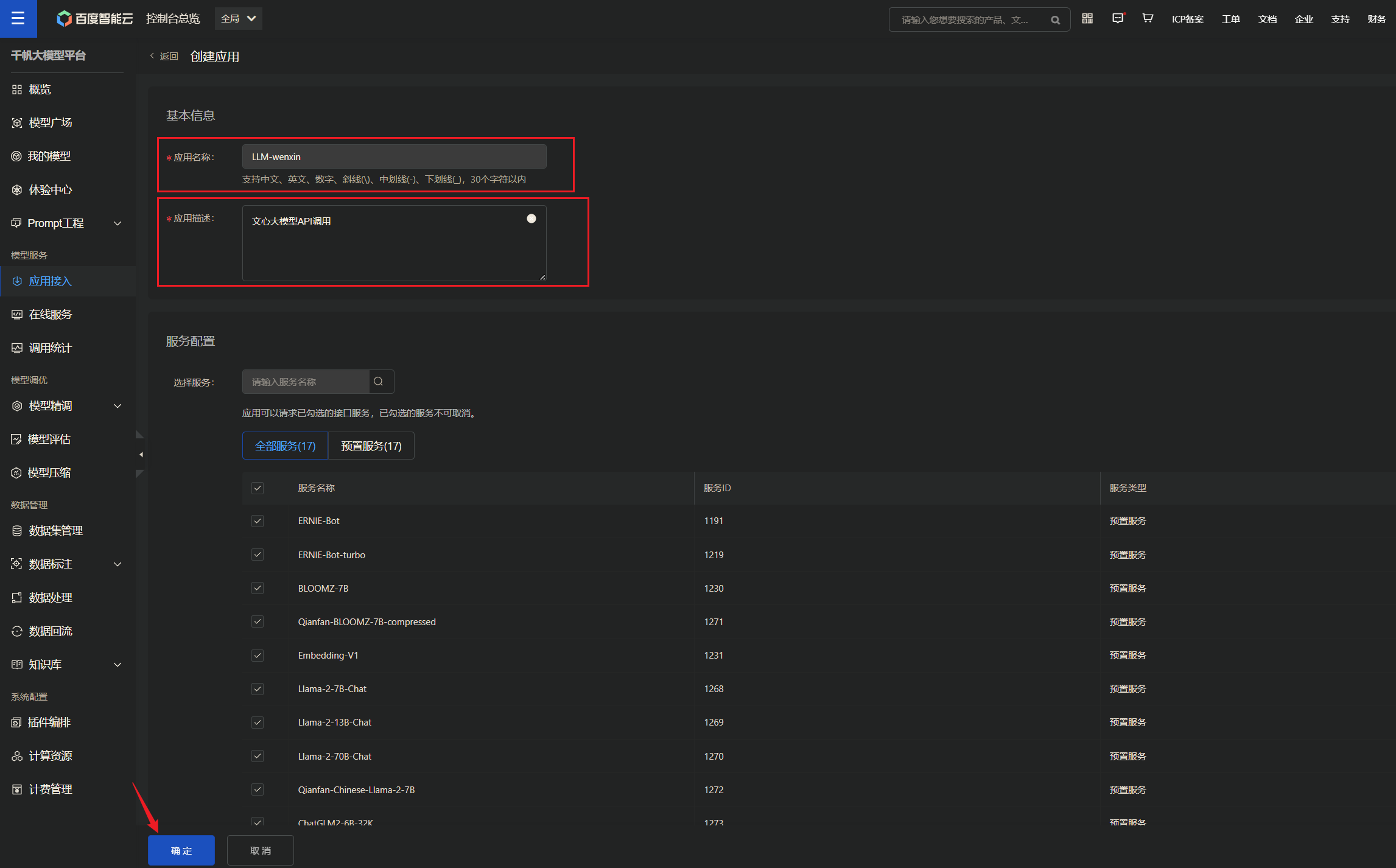Open the 工单 menu
The height and width of the screenshot is (868, 1396).
pos(1230,19)
